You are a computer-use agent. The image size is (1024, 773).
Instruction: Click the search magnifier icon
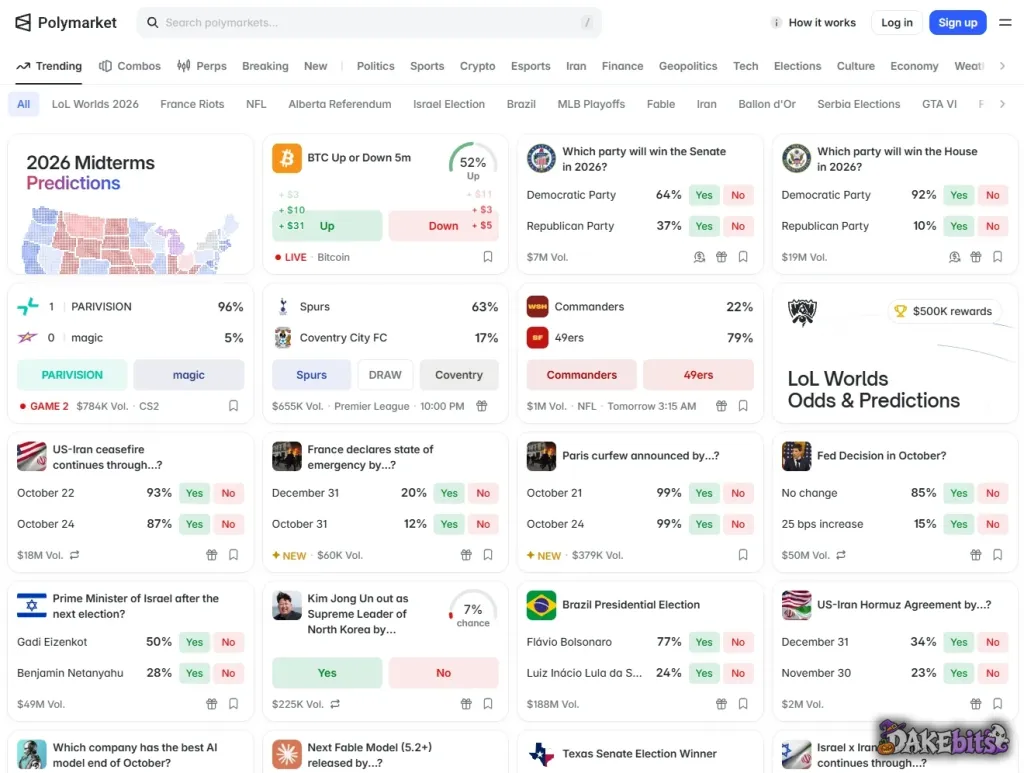point(152,23)
